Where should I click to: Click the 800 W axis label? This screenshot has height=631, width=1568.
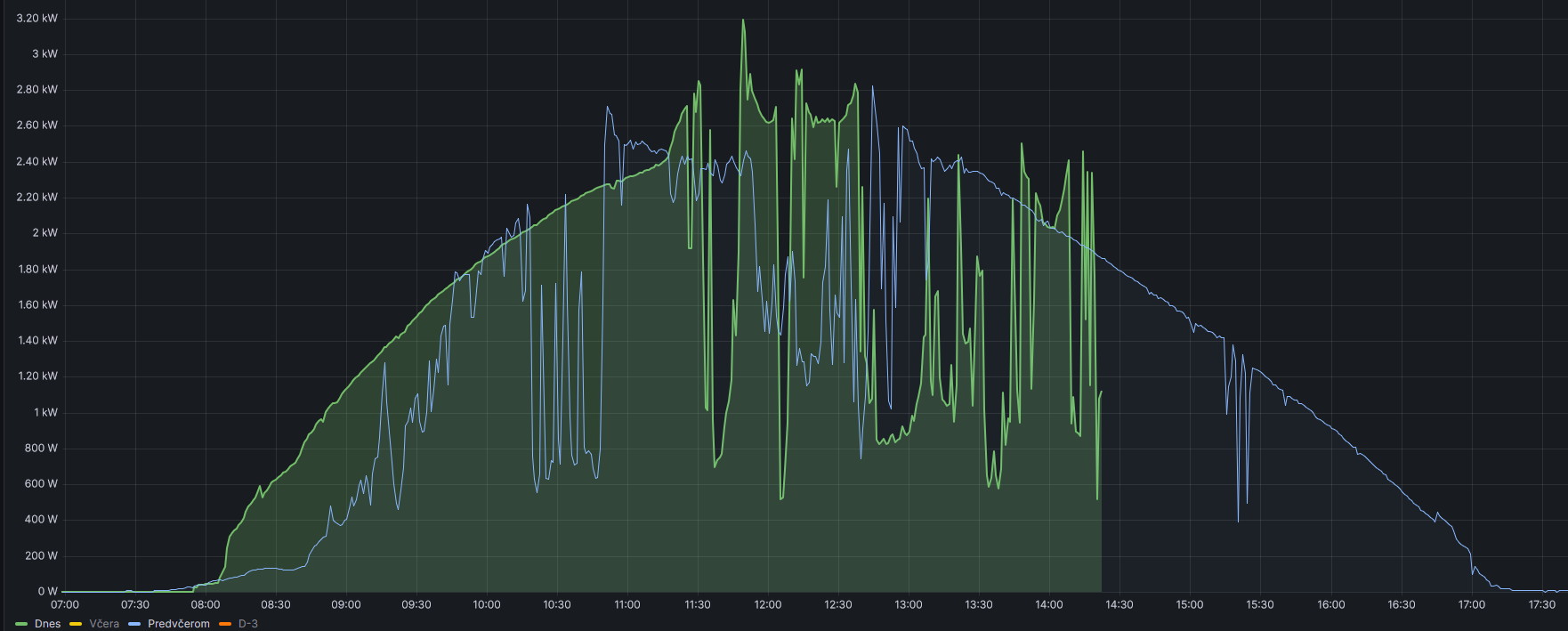[x=41, y=449]
